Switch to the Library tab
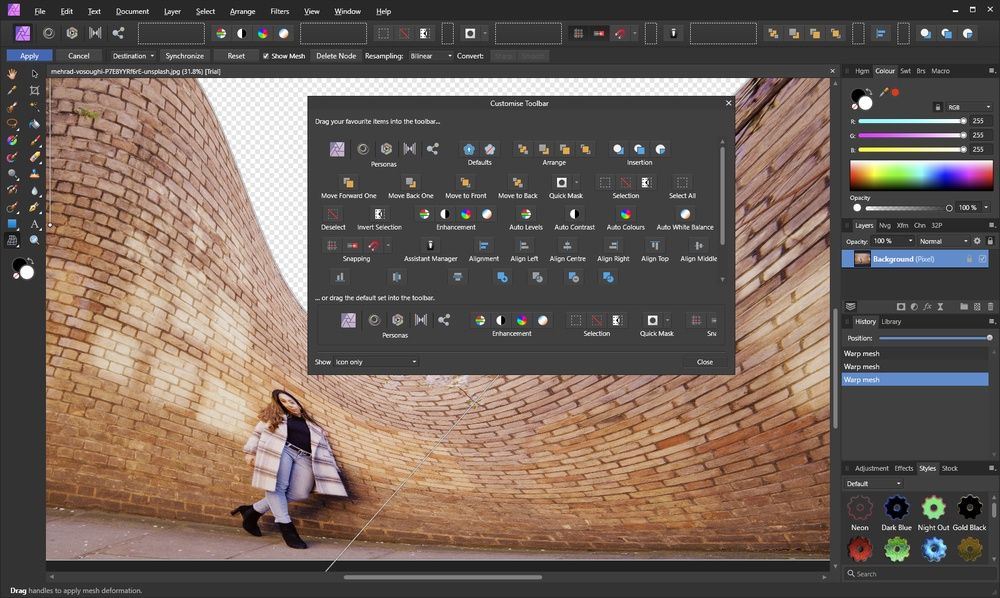Image resolution: width=1000 pixels, height=598 pixels. 891,321
